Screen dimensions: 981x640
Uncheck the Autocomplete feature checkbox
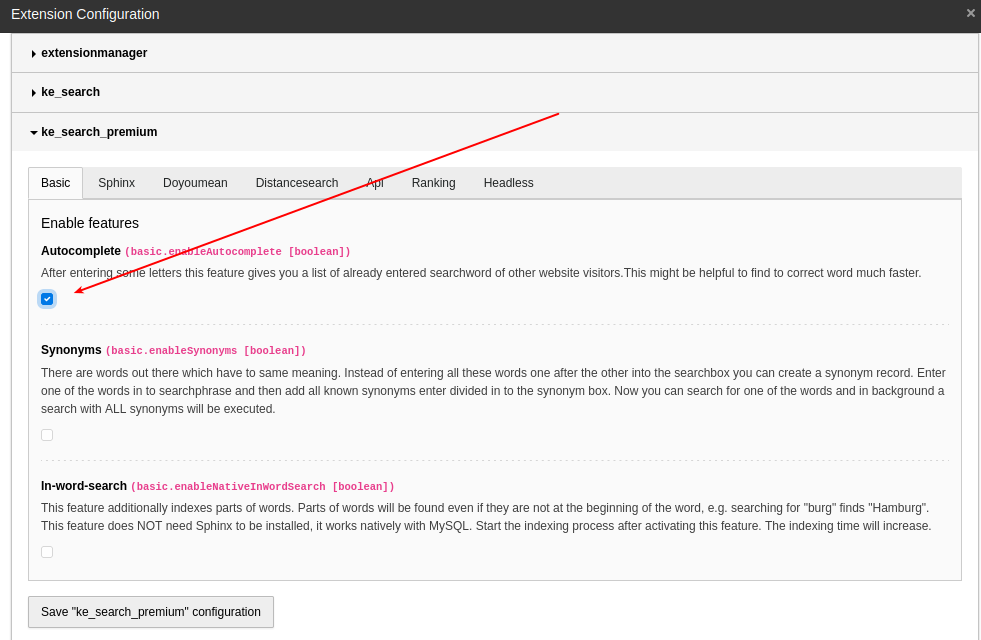(47, 298)
